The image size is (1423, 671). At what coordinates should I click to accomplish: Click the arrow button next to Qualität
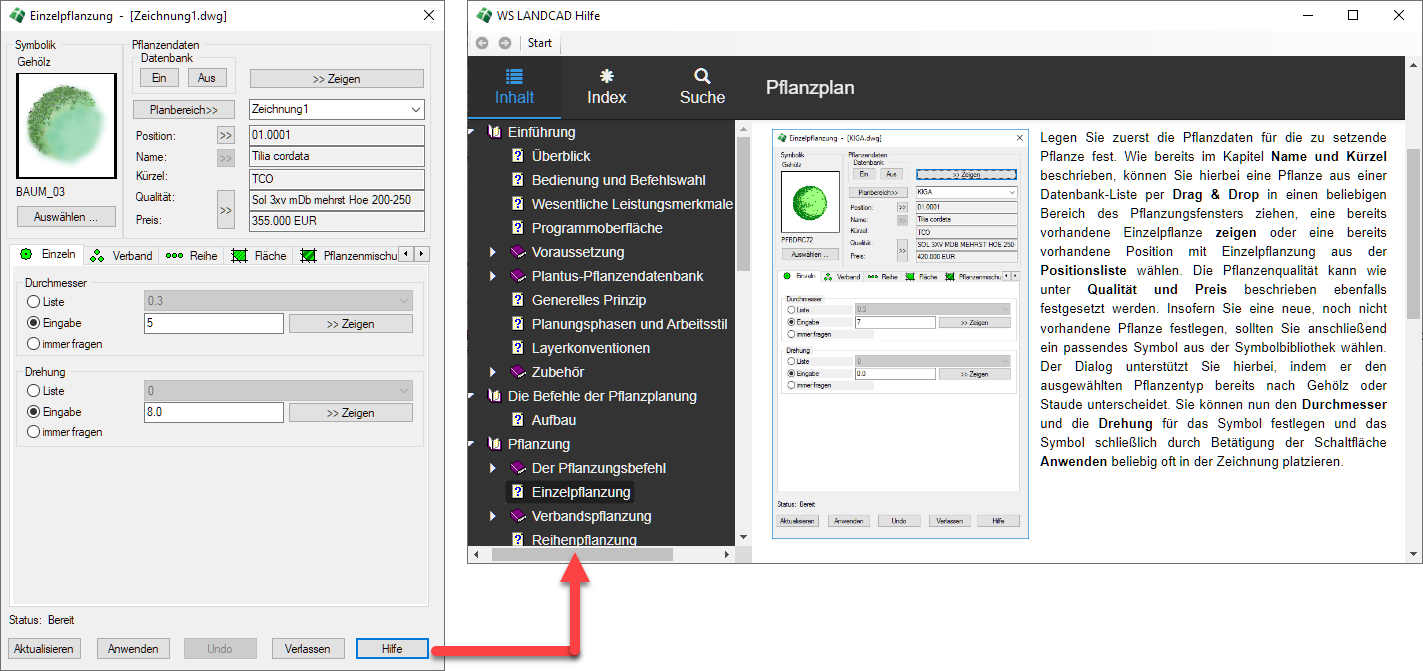(x=226, y=209)
